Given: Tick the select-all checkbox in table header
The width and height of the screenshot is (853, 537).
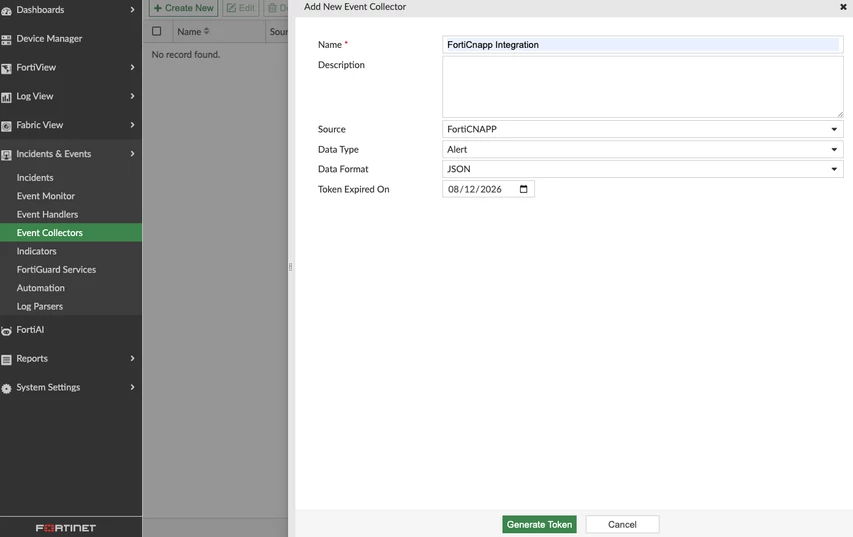Looking at the screenshot, I should (157, 31).
